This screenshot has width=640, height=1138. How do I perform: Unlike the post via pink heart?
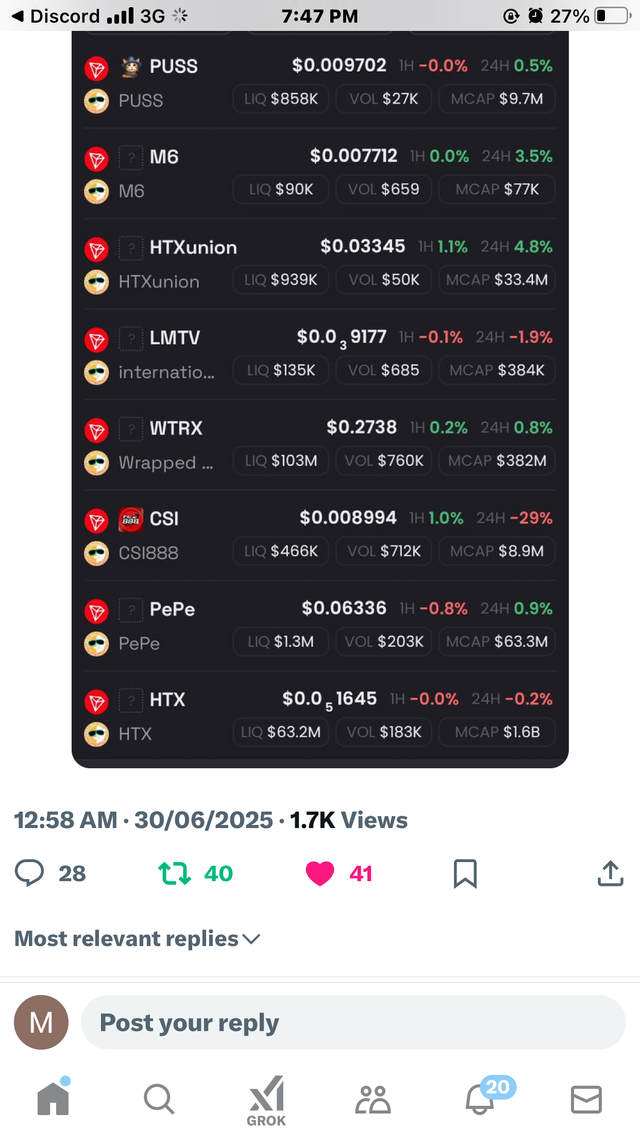(x=319, y=873)
